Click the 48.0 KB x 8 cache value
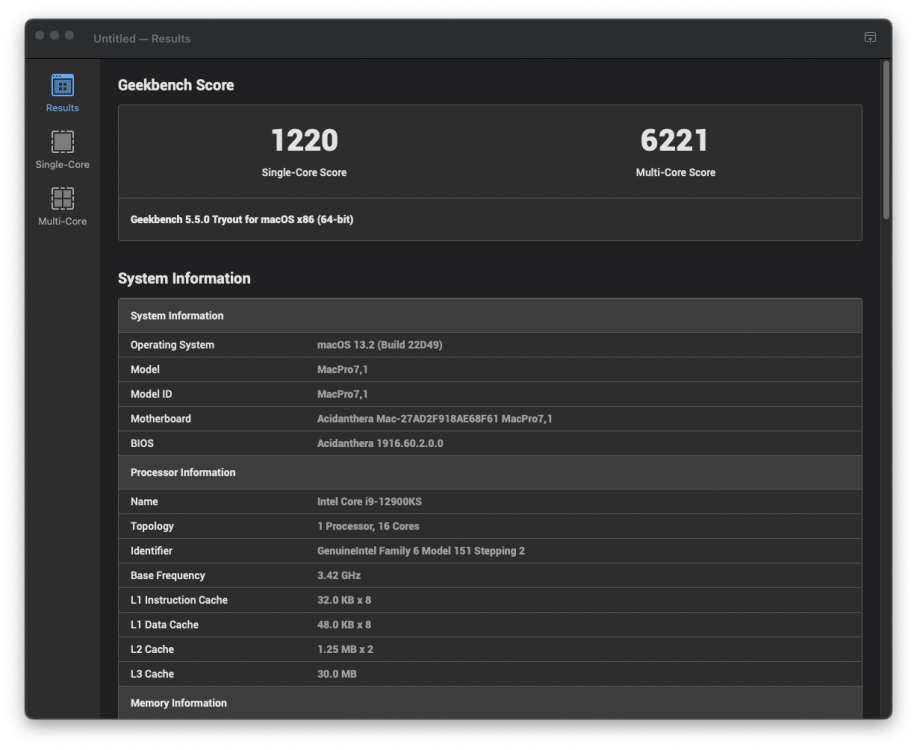The height and width of the screenshot is (750, 917). 344,625
